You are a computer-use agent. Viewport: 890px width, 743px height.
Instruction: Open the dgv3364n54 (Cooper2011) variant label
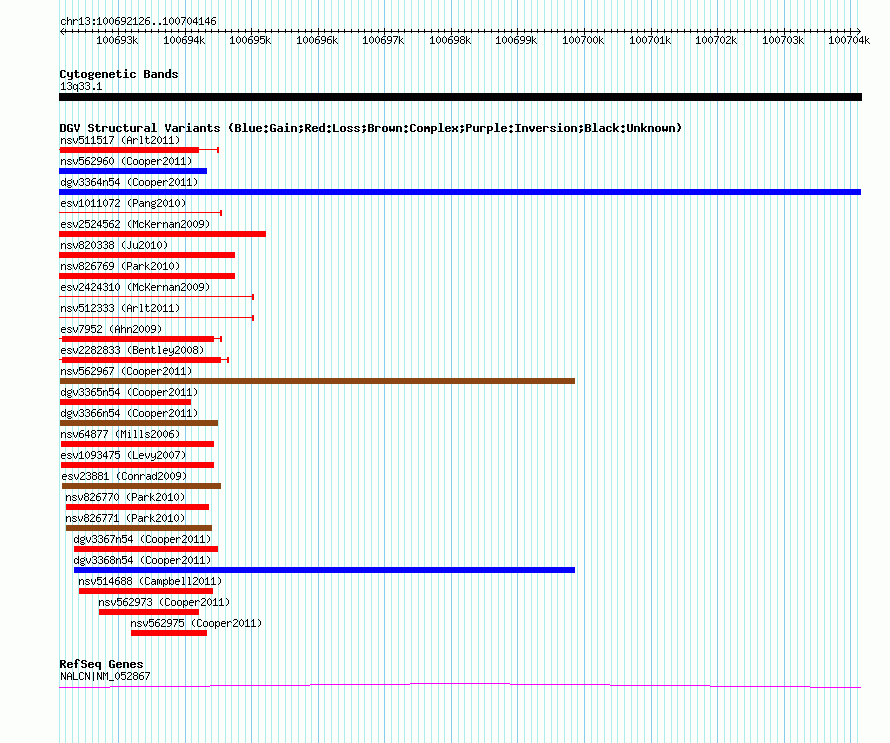click(129, 182)
